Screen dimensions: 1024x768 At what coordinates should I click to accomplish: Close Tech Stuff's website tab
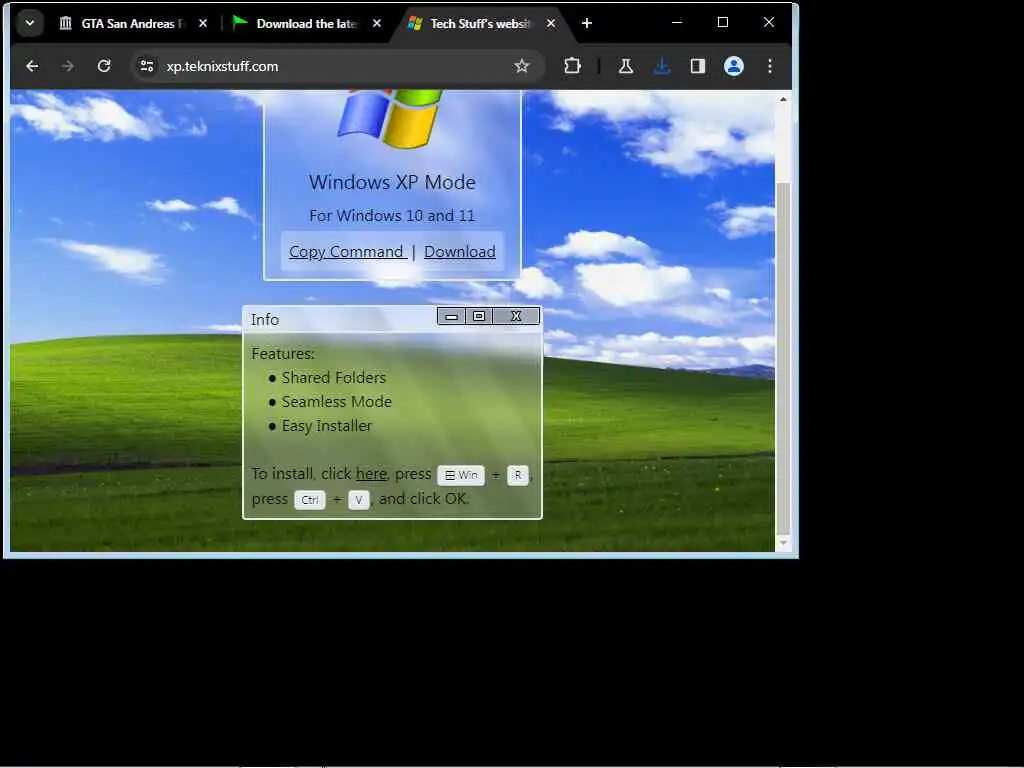tap(551, 24)
